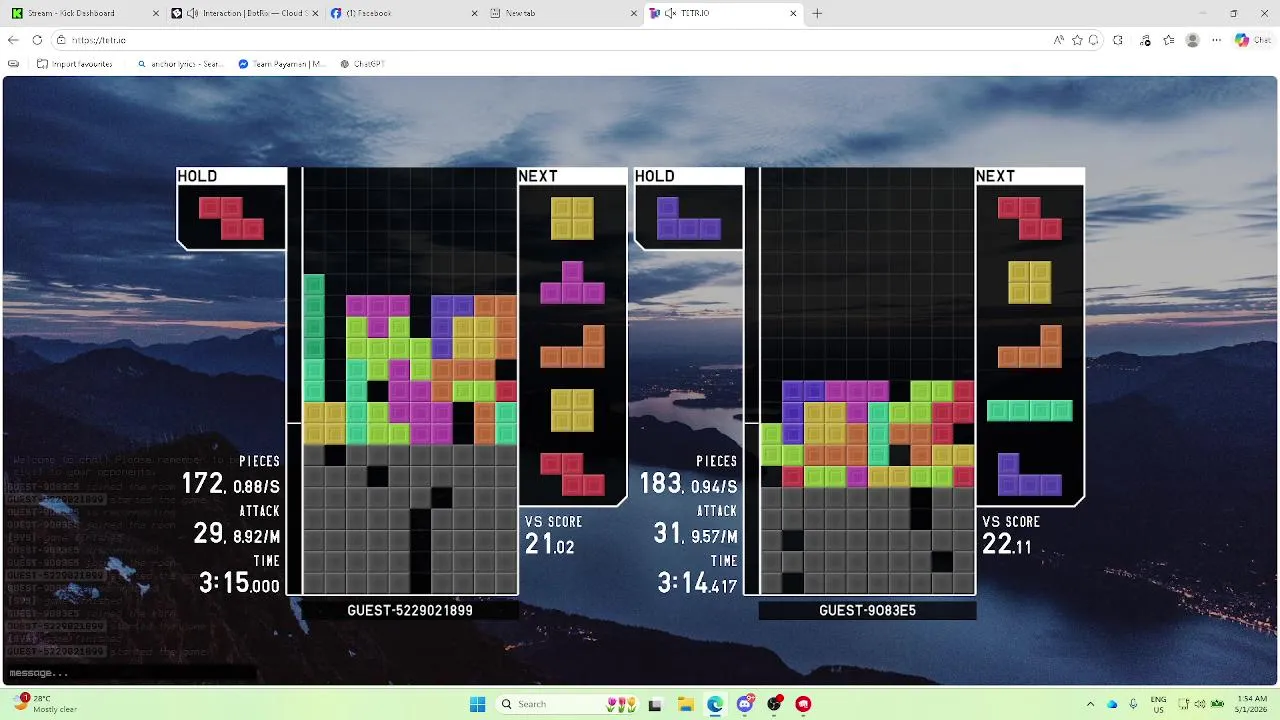Open the Windows Start menu
This screenshot has height=720, width=1280.
pyautogui.click(x=477, y=704)
